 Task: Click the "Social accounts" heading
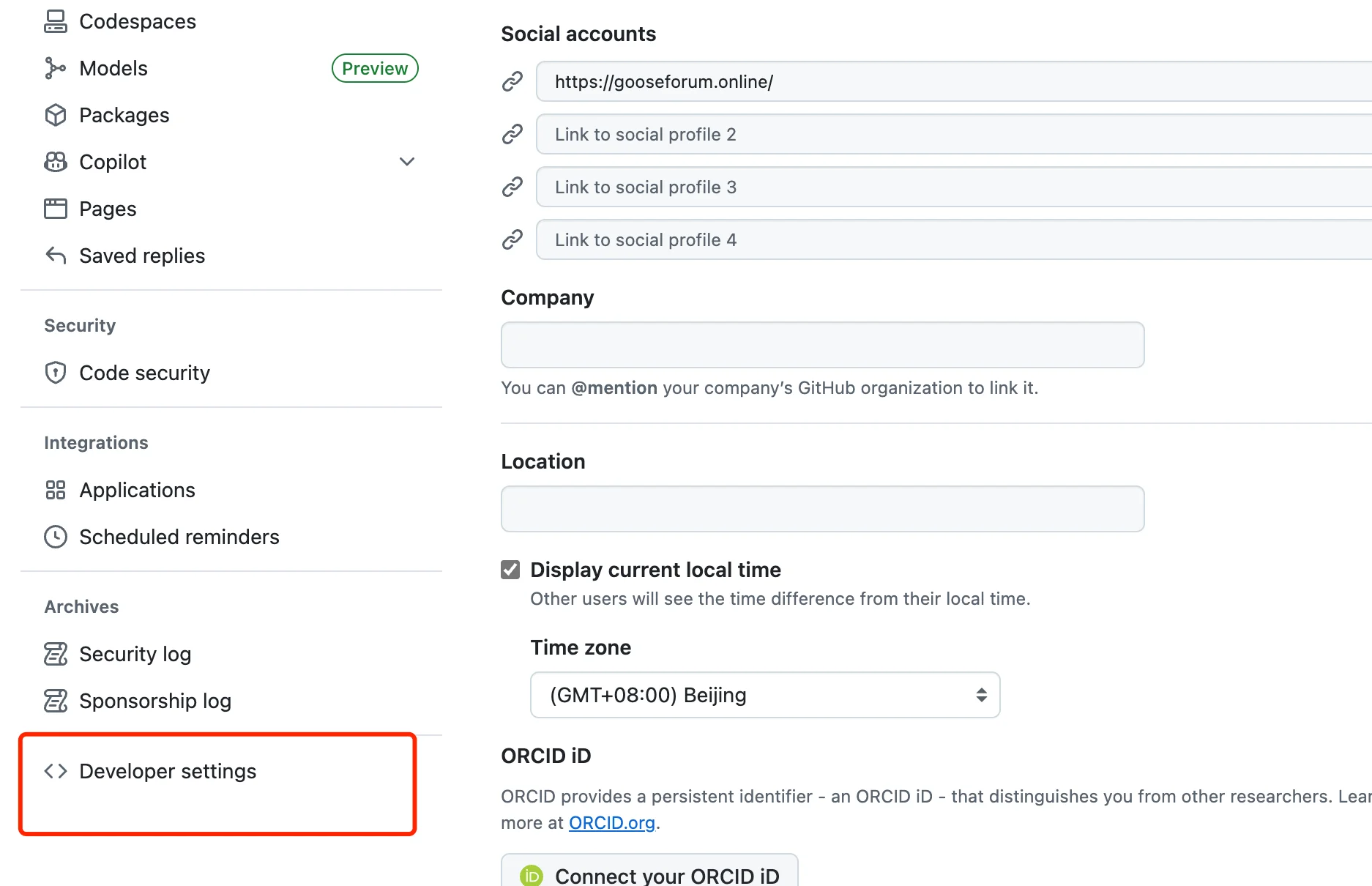click(578, 34)
